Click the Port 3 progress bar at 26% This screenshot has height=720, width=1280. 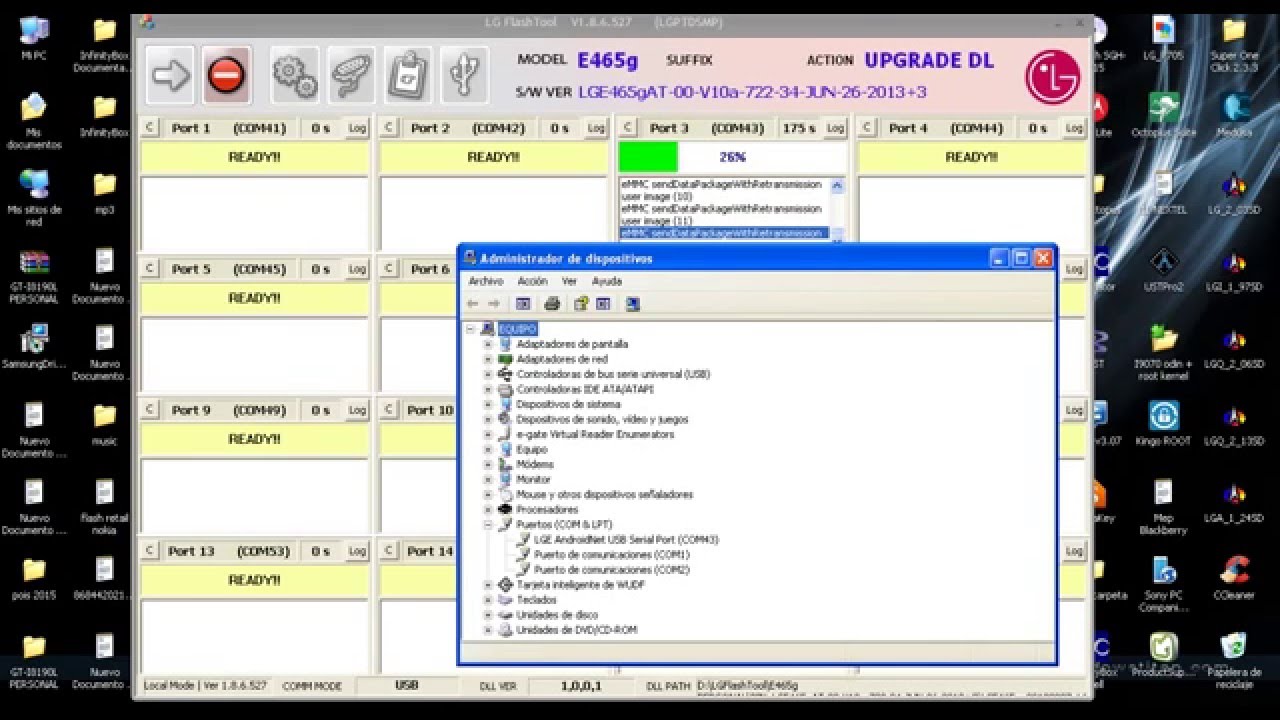pos(732,157)
